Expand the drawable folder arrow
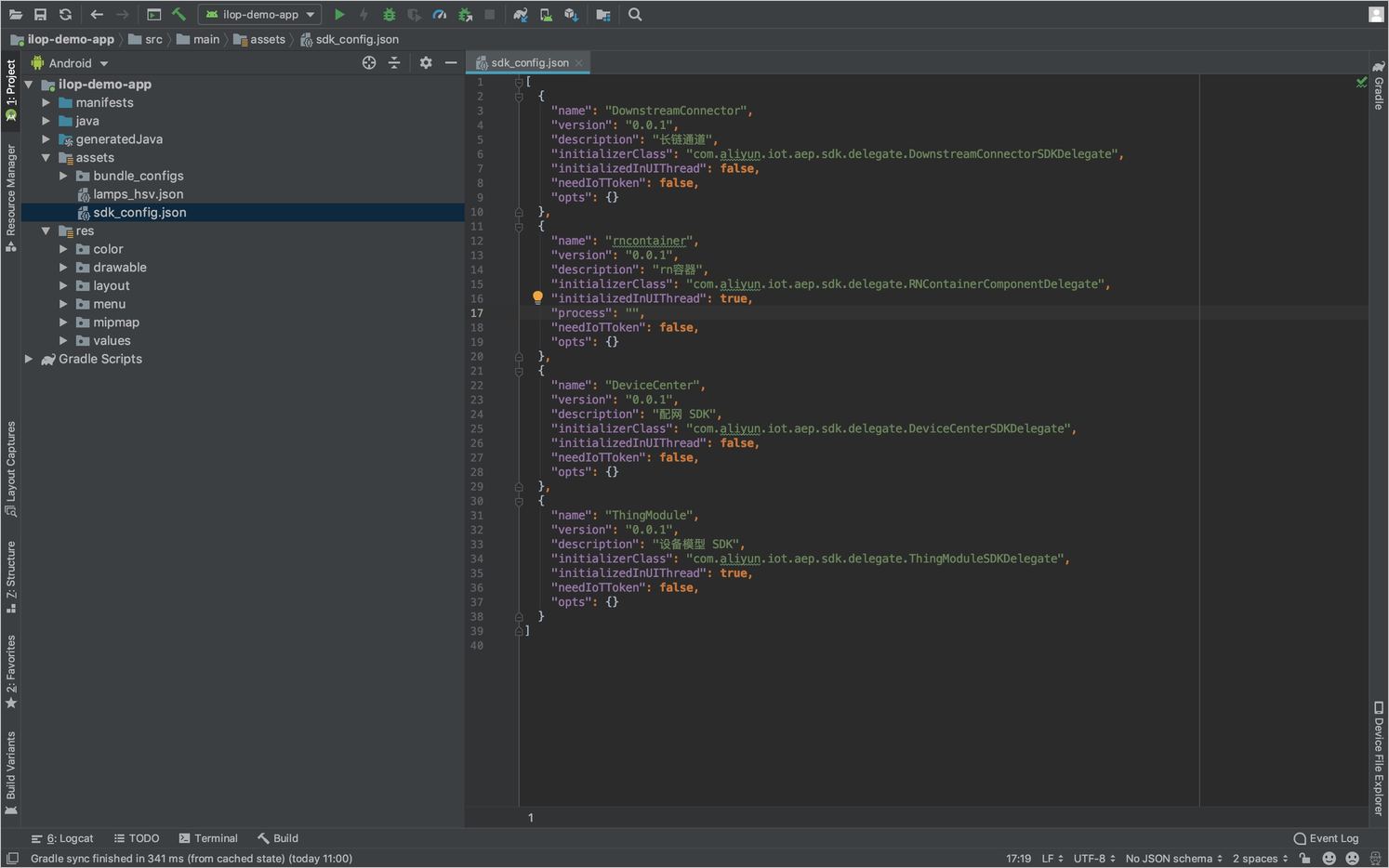Viewport: 1389px width, 868px height. tap(63, 268)
